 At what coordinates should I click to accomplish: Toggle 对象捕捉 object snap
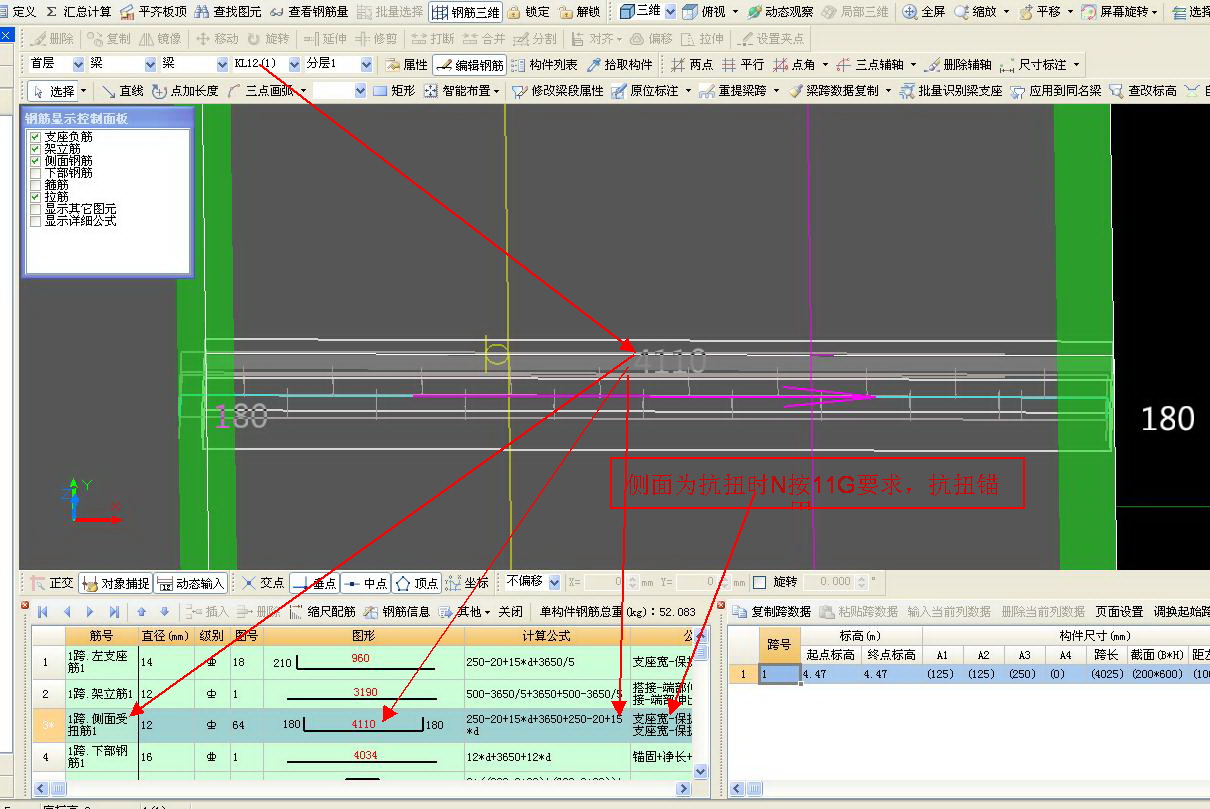click(x=117, y=583)
